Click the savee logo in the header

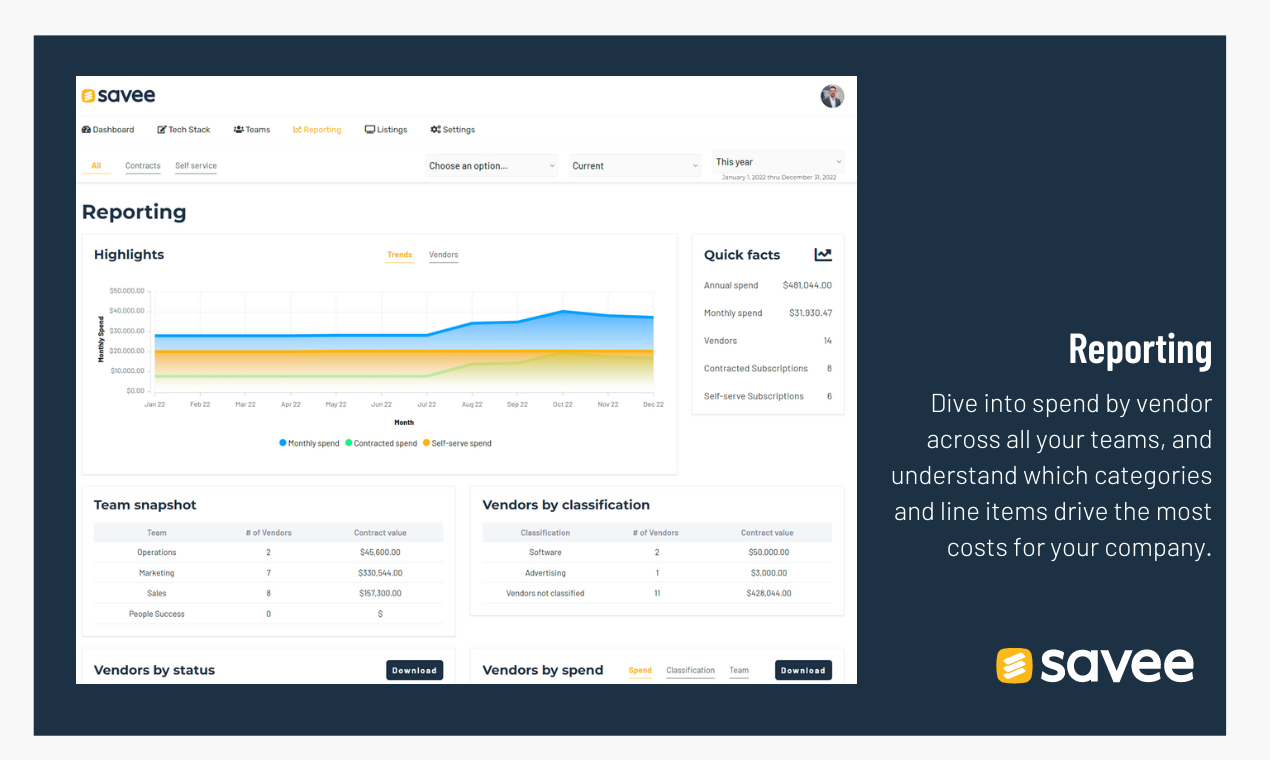pyautogui.click(x=118, y=96)
